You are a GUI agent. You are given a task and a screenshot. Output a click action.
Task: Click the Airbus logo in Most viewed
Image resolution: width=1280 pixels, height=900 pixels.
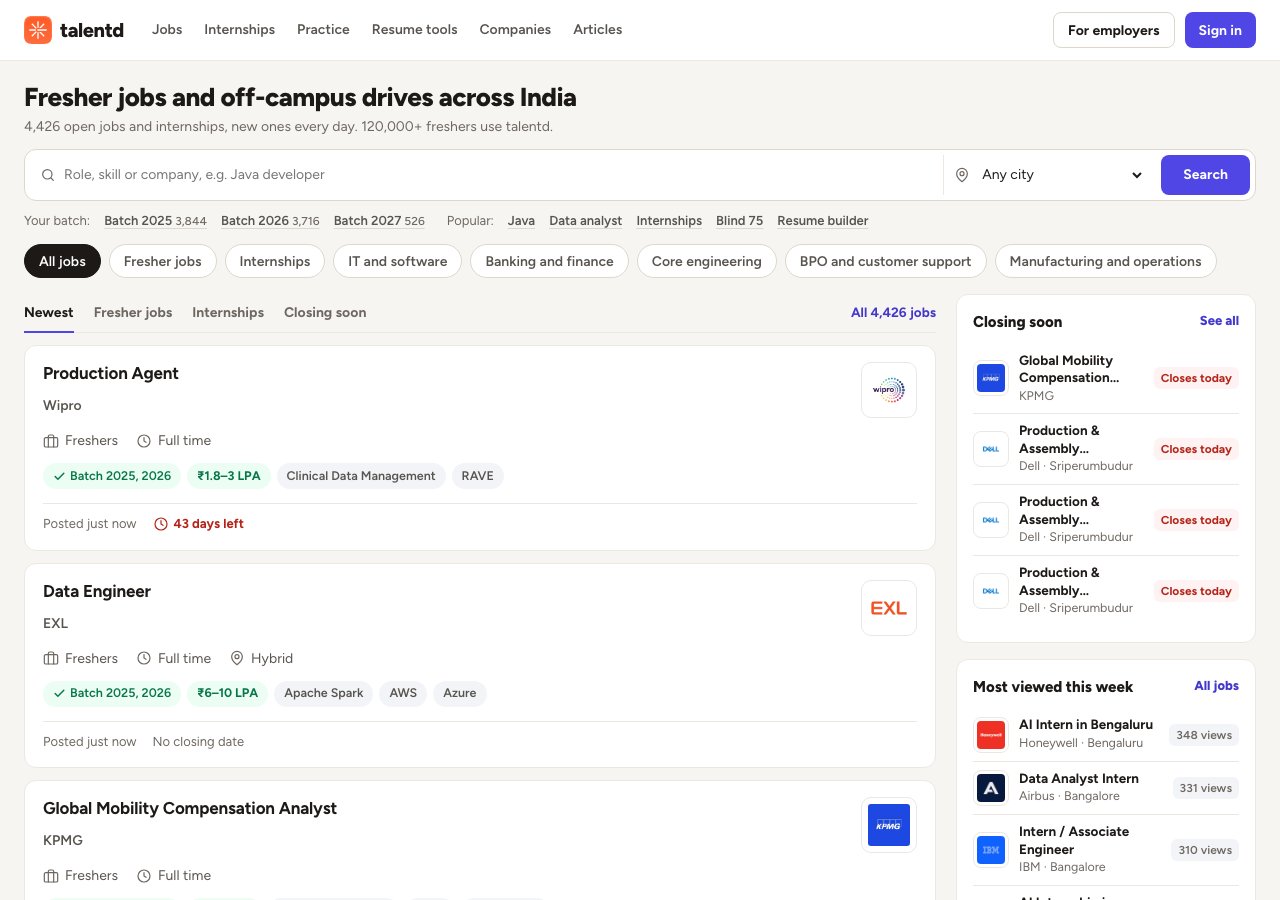(x=991, y=788)
